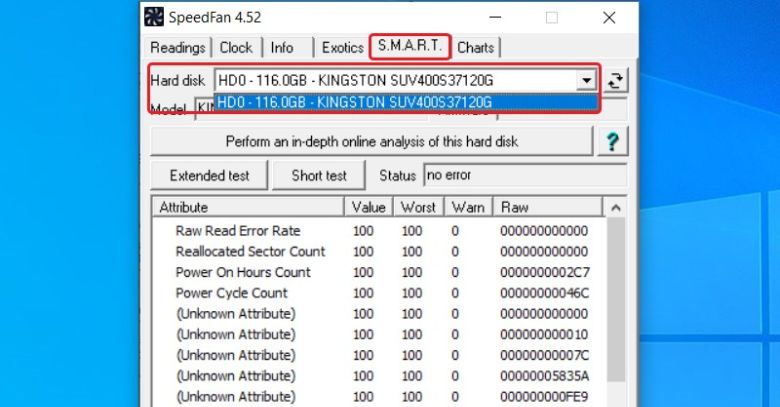Select the S.M.A.R.T. tab

[410, 46]
